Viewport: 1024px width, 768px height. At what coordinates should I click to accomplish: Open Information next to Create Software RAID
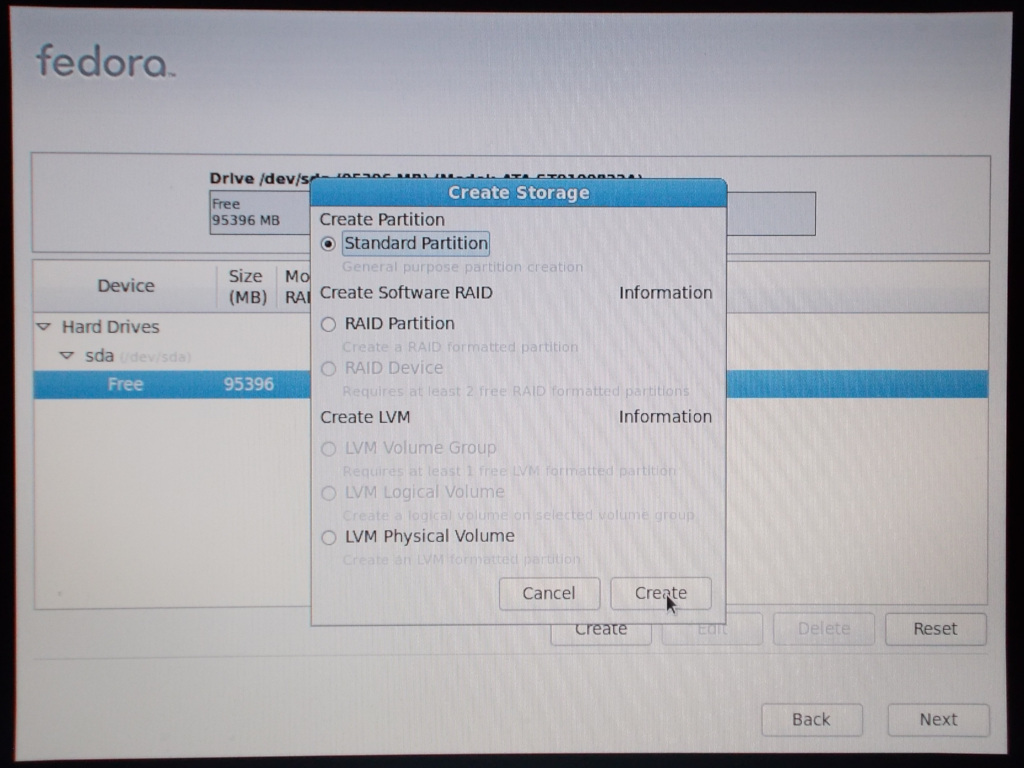tap(665, 293)
